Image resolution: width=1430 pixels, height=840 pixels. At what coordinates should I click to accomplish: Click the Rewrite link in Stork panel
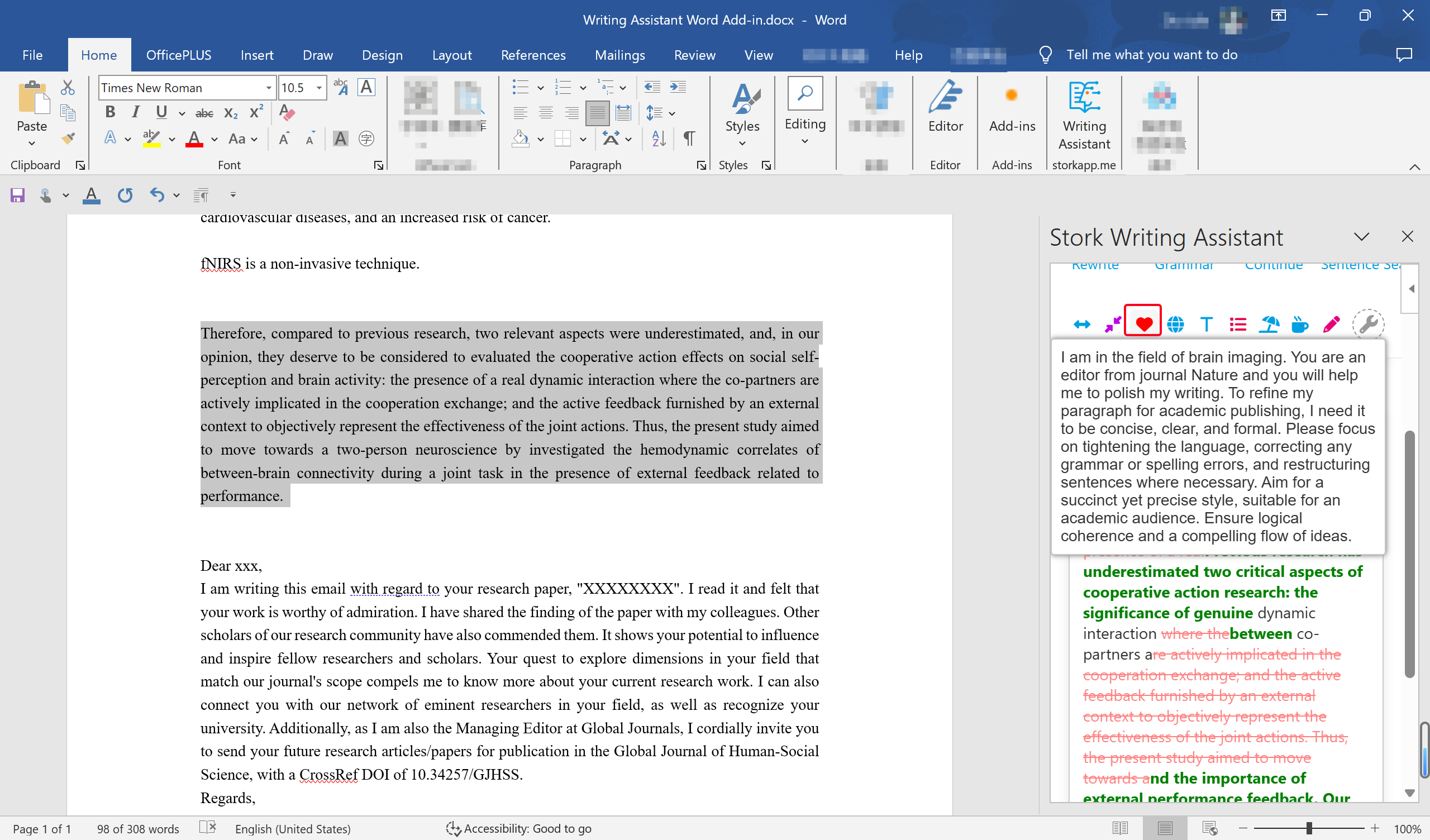[1095, 266]
